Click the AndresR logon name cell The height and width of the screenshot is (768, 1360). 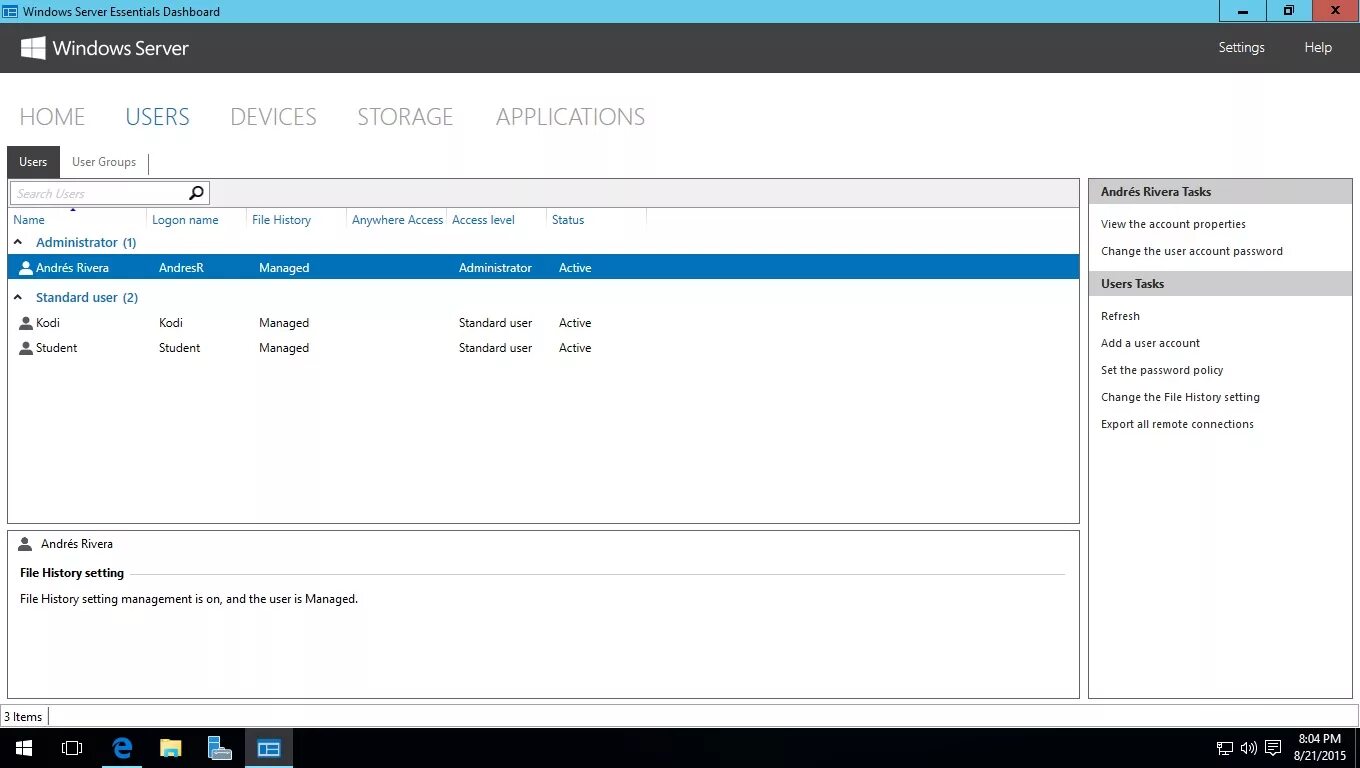[x=181, y=268]
